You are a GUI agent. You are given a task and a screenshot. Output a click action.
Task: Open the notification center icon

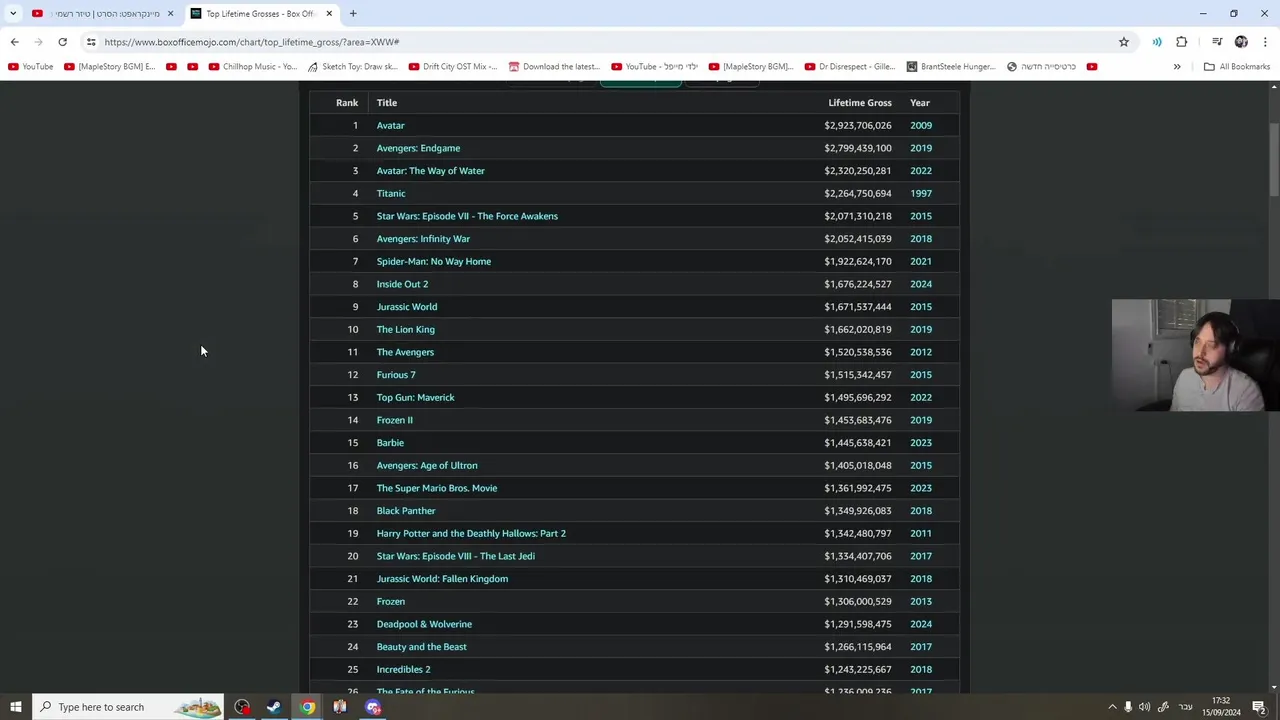(x=1259, y=707)
